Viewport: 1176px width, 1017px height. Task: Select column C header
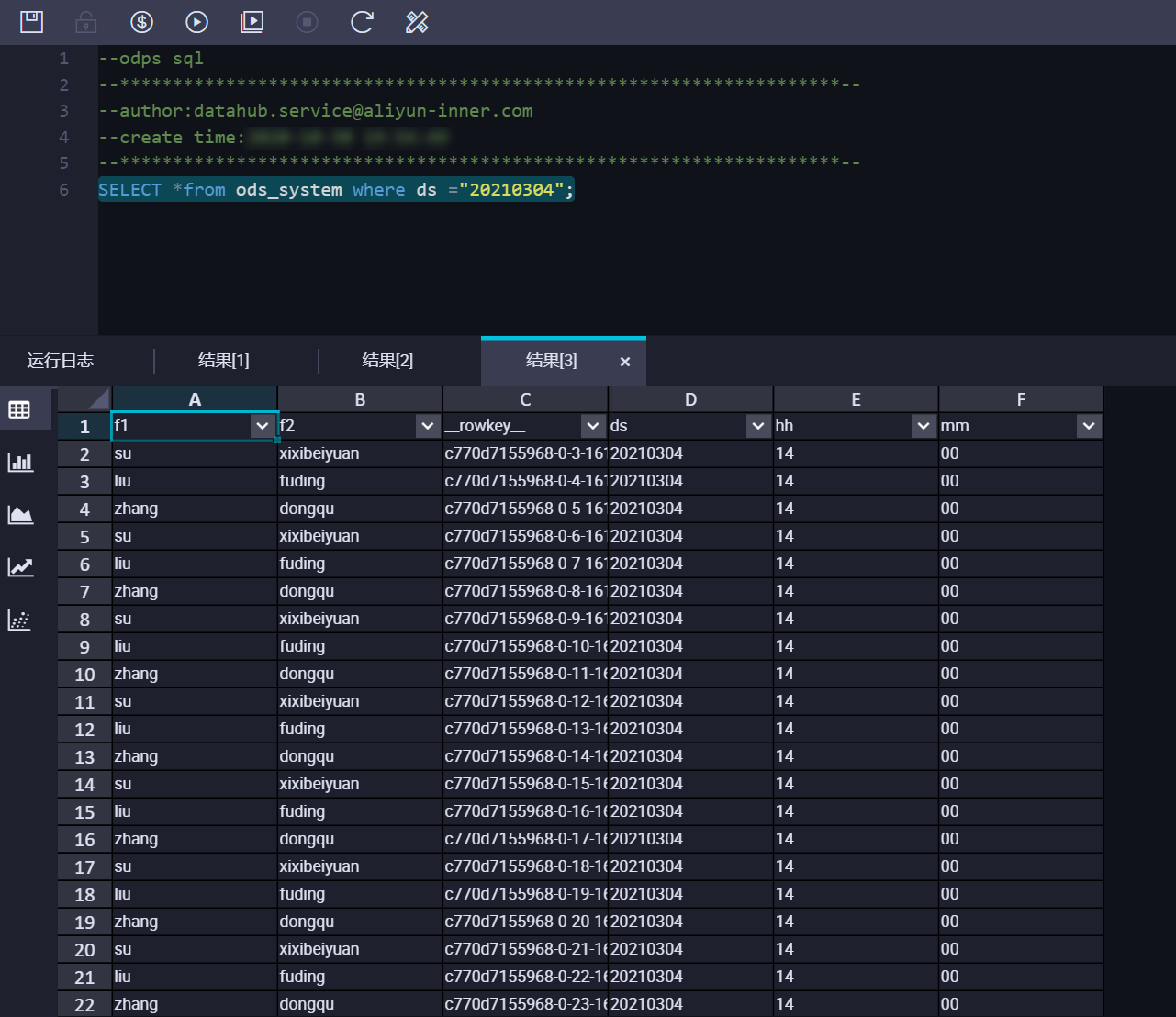(x=525, y=399)
